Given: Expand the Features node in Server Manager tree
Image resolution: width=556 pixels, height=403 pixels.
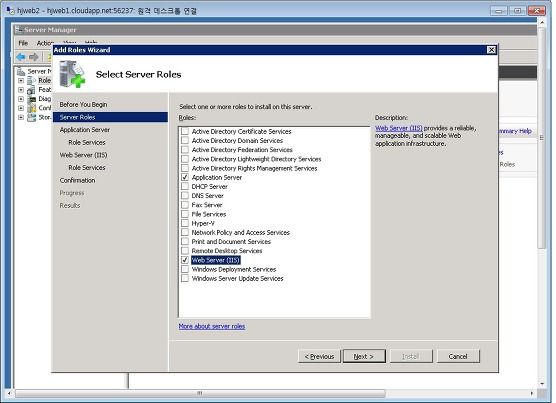Looking at the screenshot, I should click(21, 90).
